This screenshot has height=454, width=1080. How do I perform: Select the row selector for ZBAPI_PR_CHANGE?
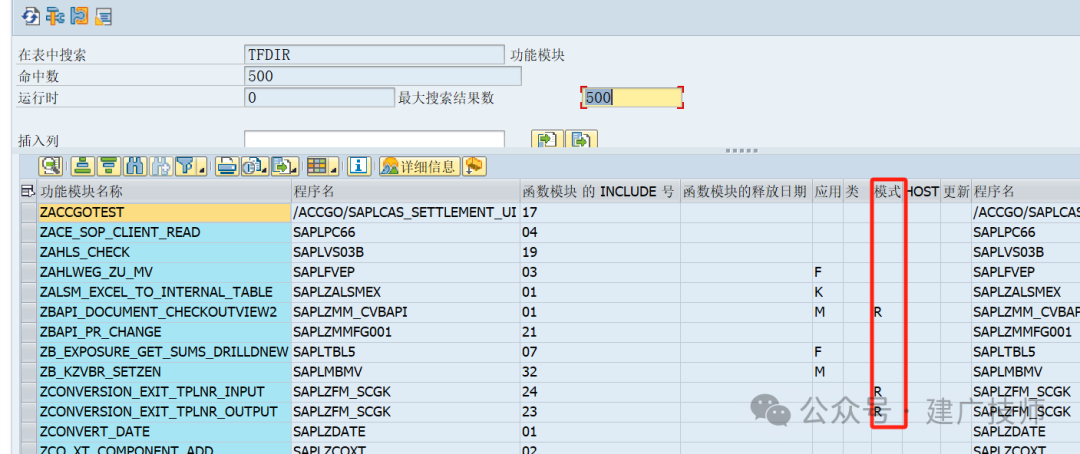pyautogui.click(x=29, y=332)
